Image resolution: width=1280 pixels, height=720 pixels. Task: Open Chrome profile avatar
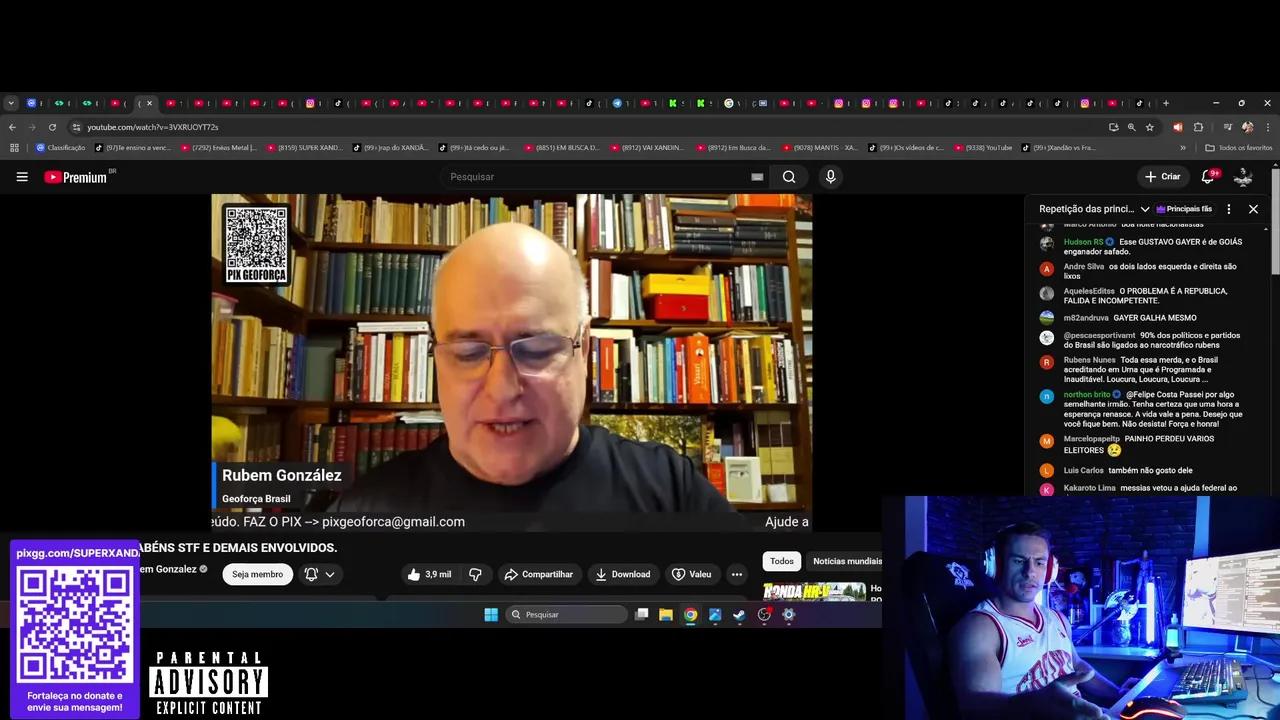(x=1247, y=127)
